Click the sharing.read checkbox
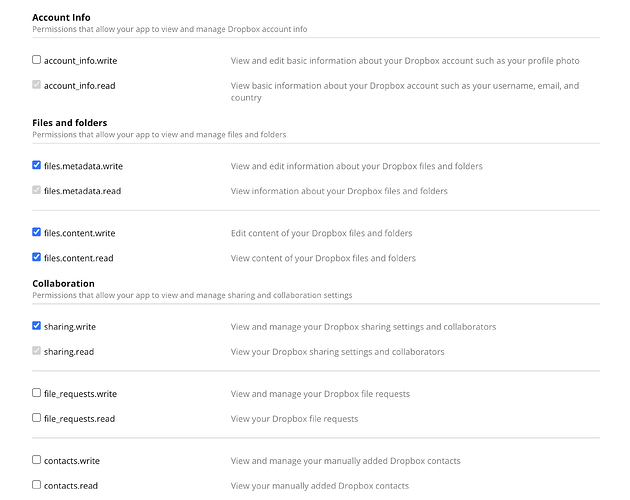 pyautogui.click(x=37, y=351)
